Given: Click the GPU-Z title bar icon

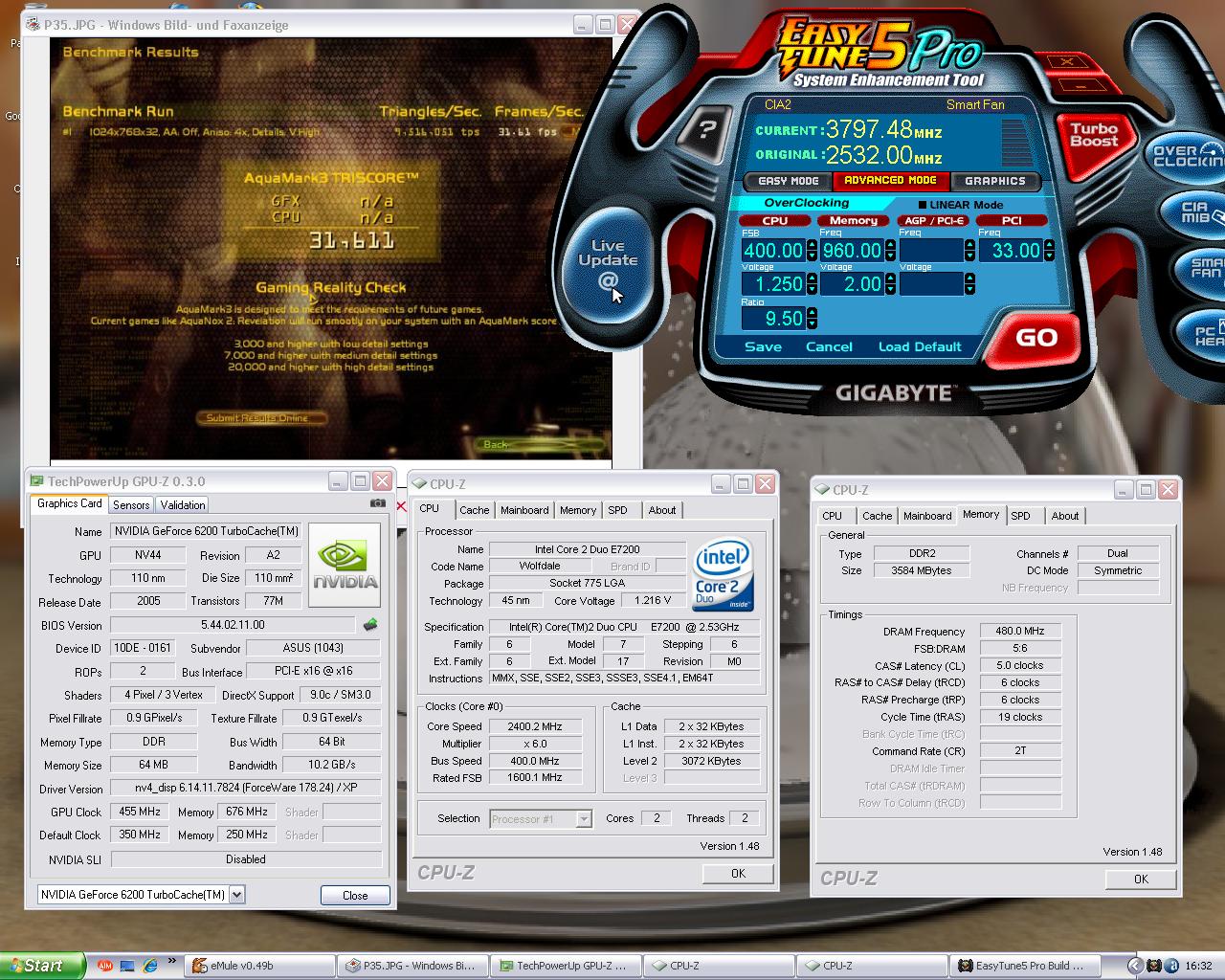Looking at the screenshot, I should click(36, 481).
